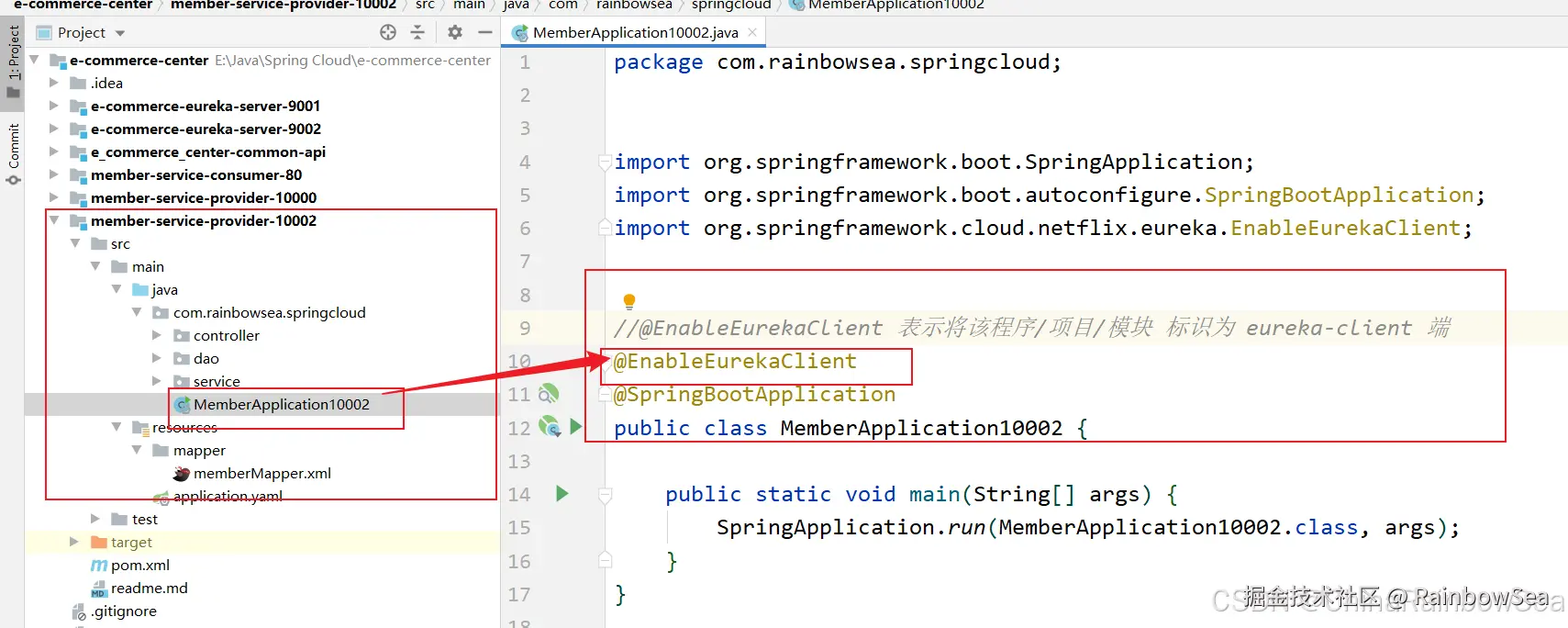Click the main breadcrumb in navigation bar
The height and width of the screenshot is (628, 1568).
pos(469,6)
